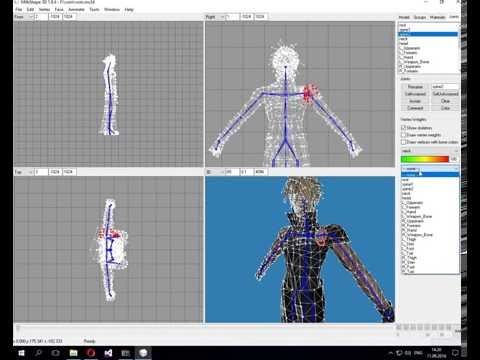Click the weight value field showing 100
The image size is (480, 360).
454,159
